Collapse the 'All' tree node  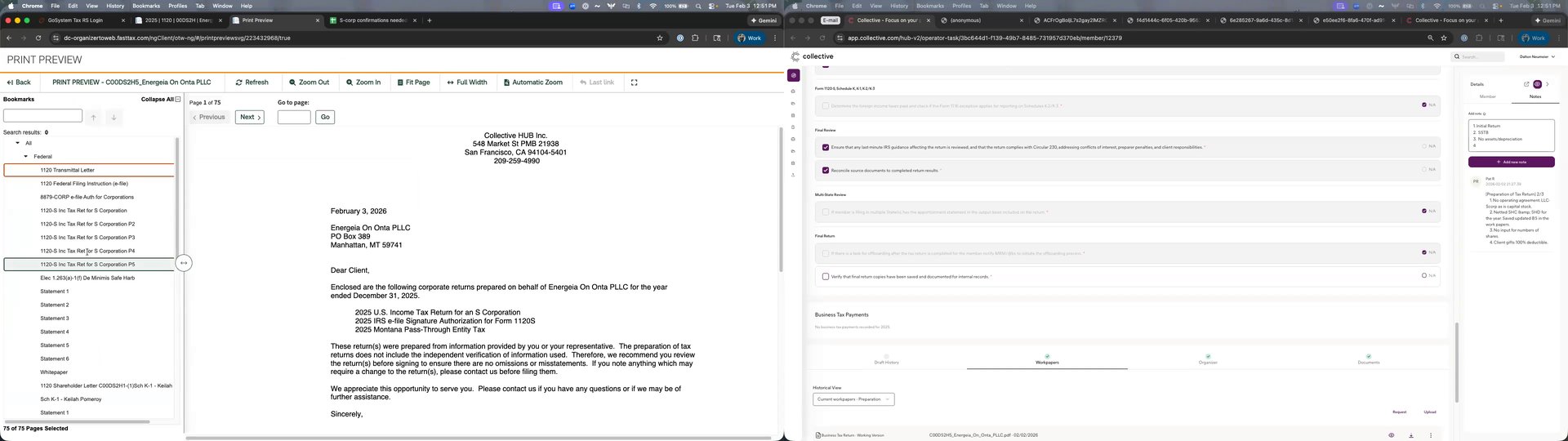18,143
